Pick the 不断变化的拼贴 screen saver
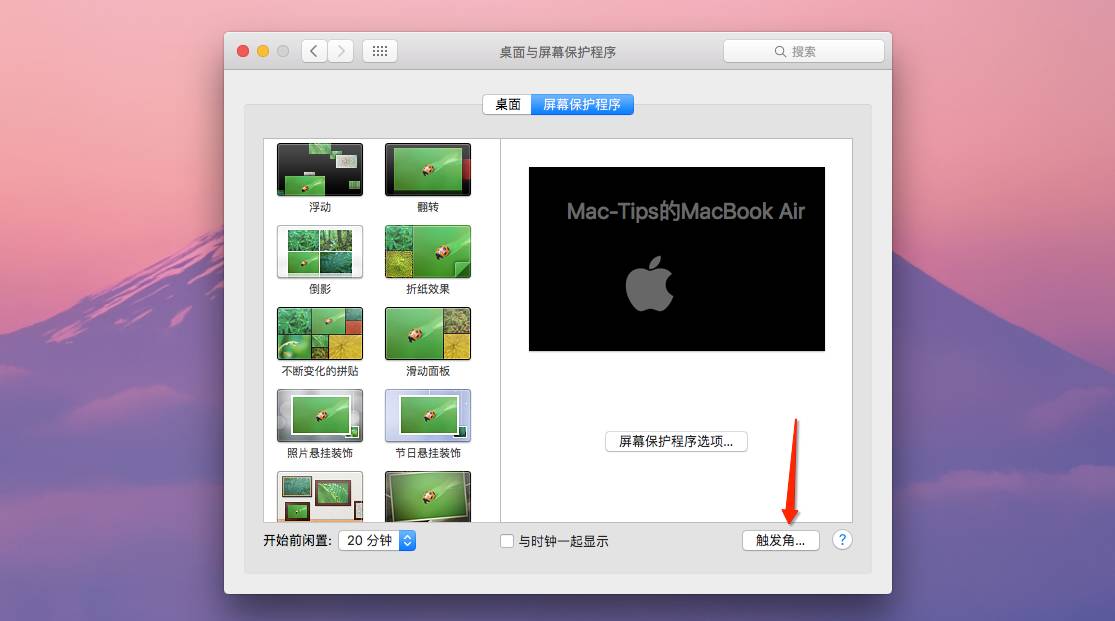The width and height of the screenshot is (1115, 621). pyautogui.click(x=320, y=333)
